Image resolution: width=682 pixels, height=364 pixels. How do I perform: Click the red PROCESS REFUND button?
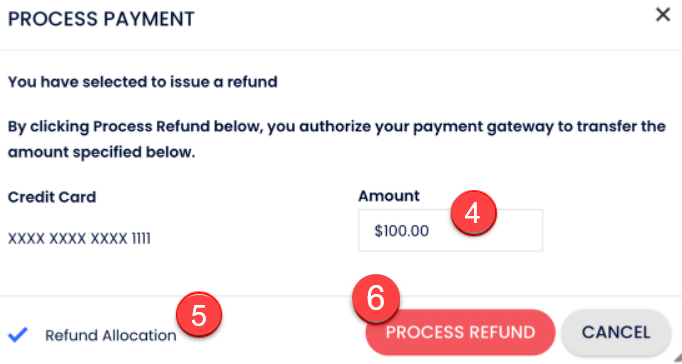pos(460,333)
